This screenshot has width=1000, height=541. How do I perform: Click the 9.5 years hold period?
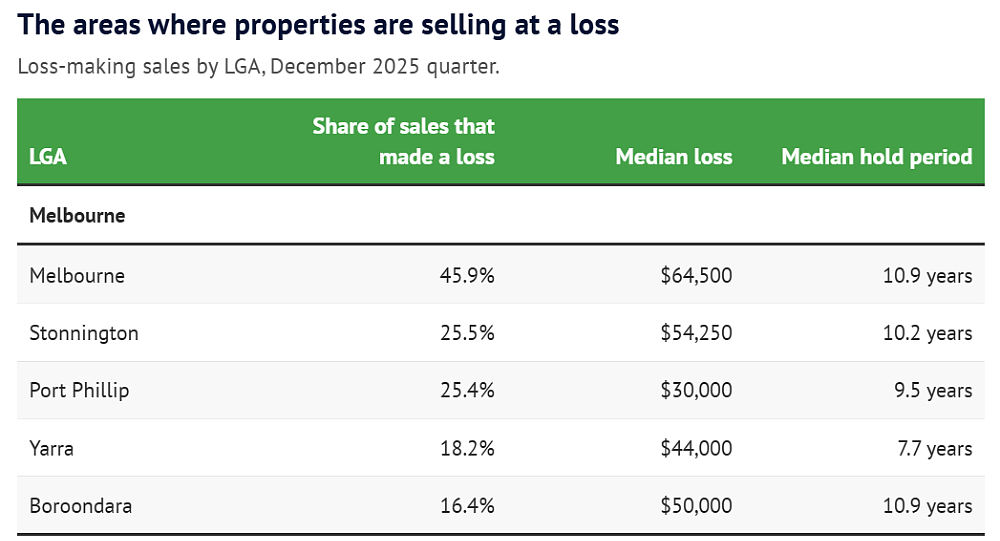pos(933,390)
